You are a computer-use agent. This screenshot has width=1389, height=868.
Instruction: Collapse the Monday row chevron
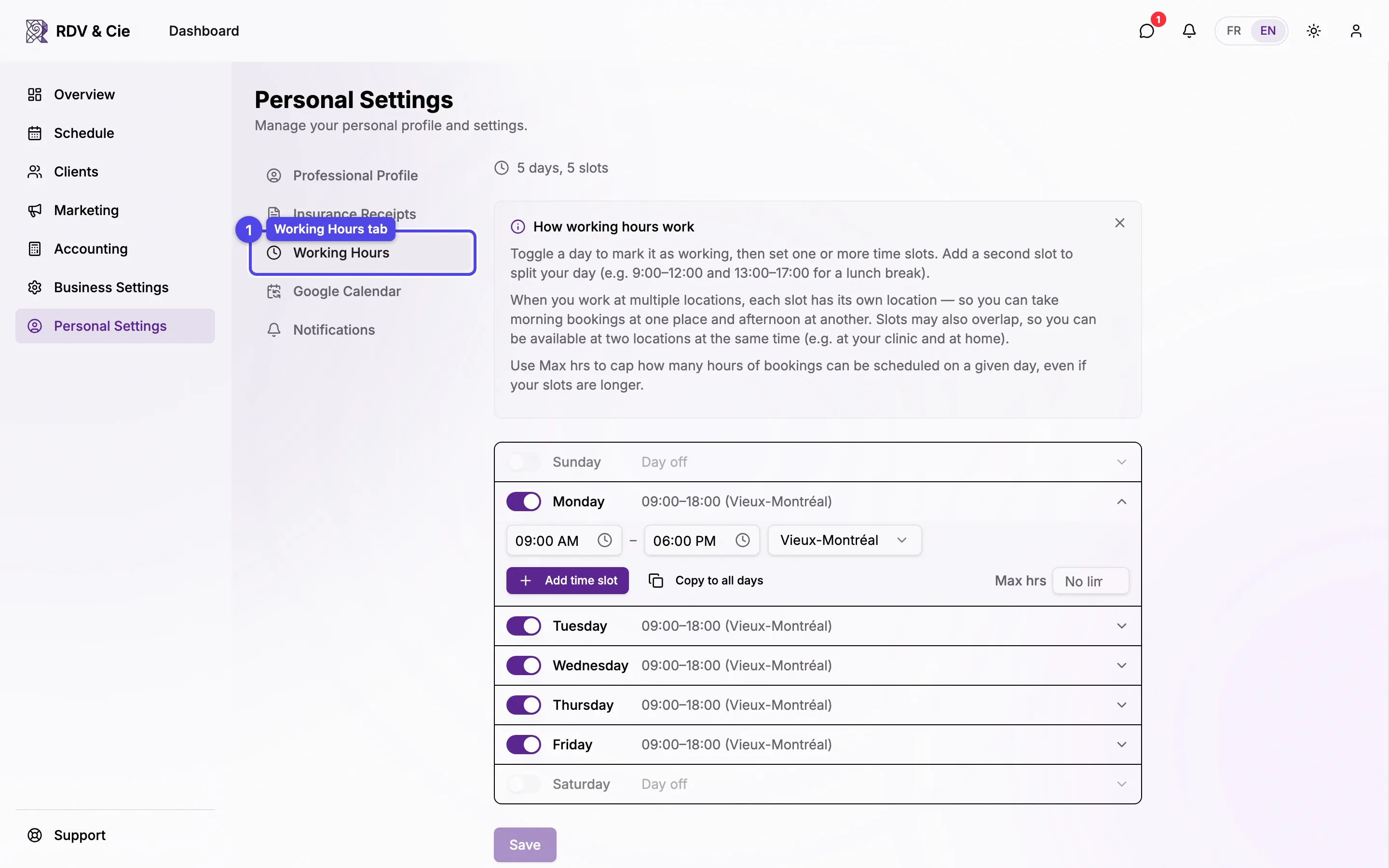(1121, 502)
